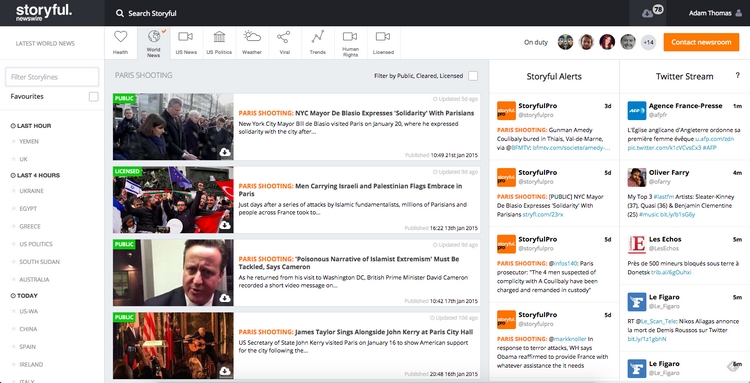The height and width of the screenshot is (383, 750).
Task: Toggle the Favourites checkbox
Action: click(x=94, y=97)
